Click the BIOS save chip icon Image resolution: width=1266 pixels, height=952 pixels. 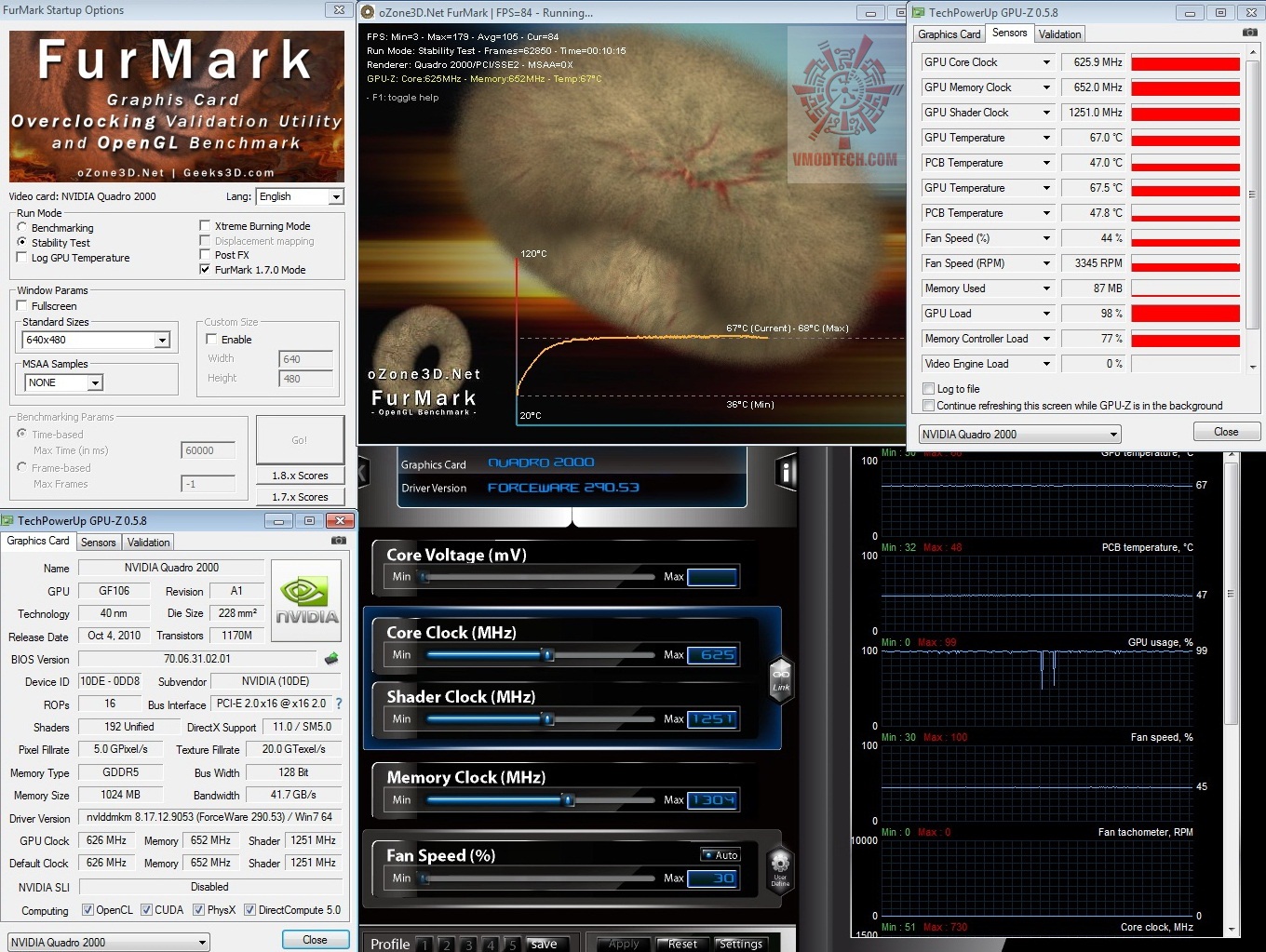click(x=331, y=659)
